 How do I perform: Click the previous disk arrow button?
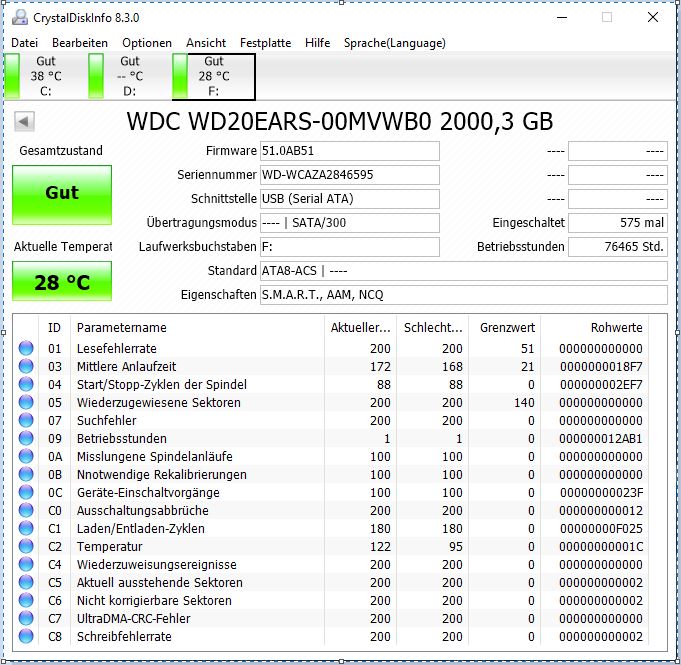click(x=24, y=121)
